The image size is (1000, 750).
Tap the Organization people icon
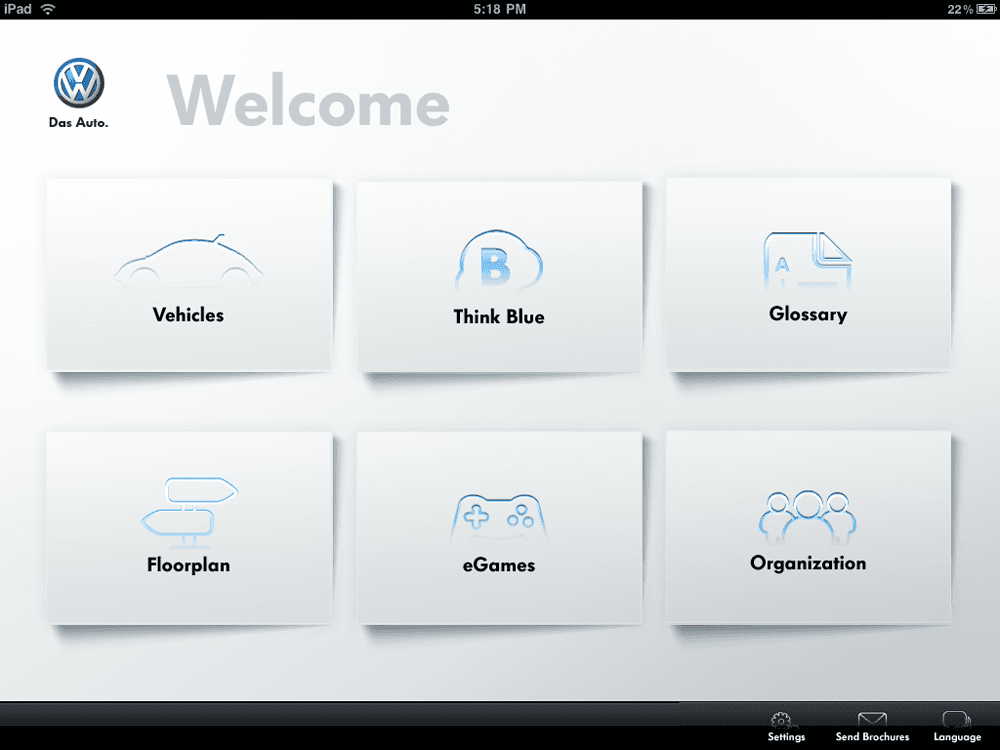pyautogui.click(x=807, y=517)
